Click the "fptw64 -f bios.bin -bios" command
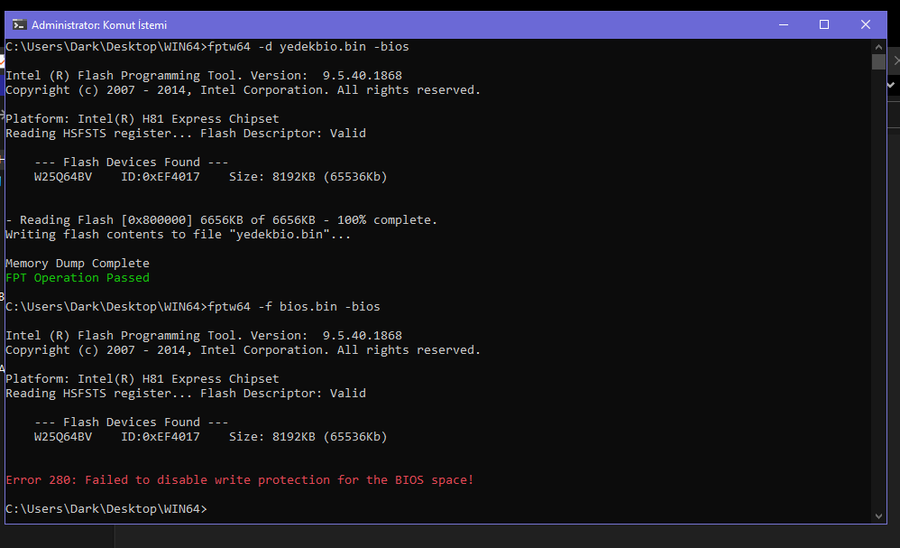 294,306
